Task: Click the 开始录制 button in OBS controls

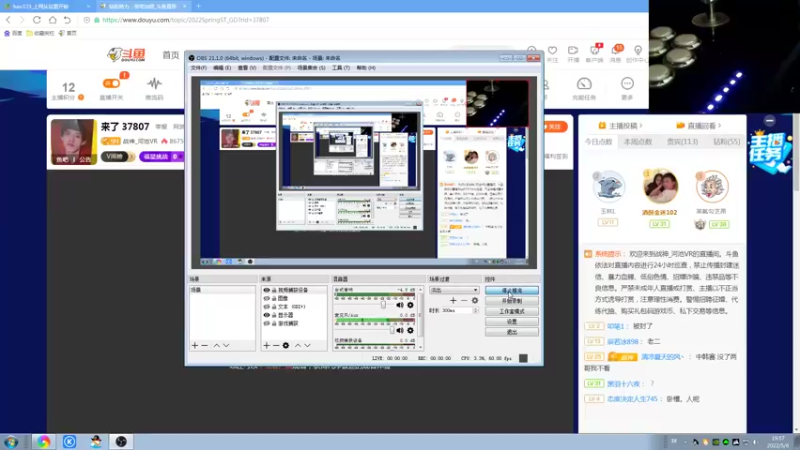Action: coord(511,301)
